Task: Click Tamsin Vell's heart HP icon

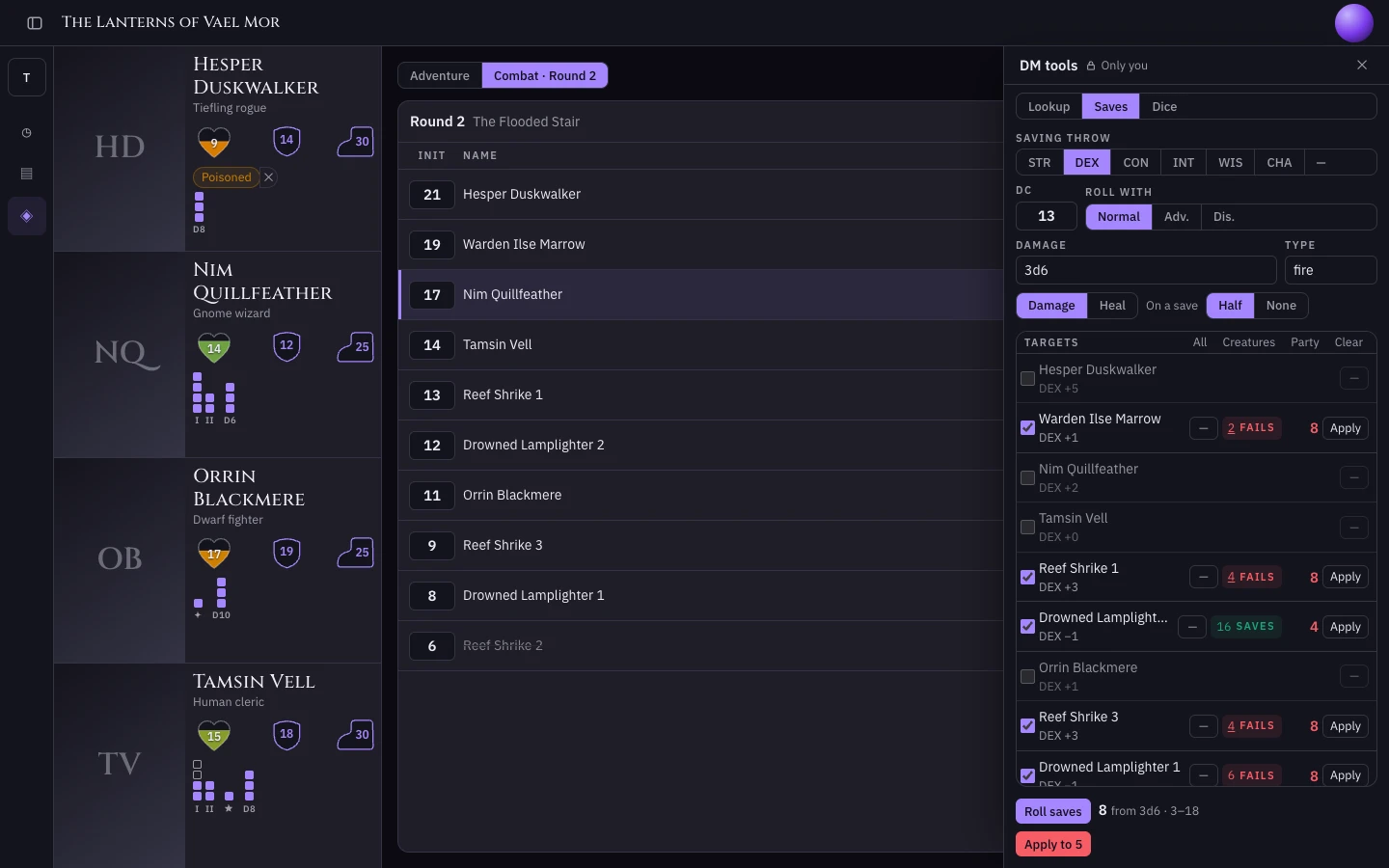Action: pos(214,736)
